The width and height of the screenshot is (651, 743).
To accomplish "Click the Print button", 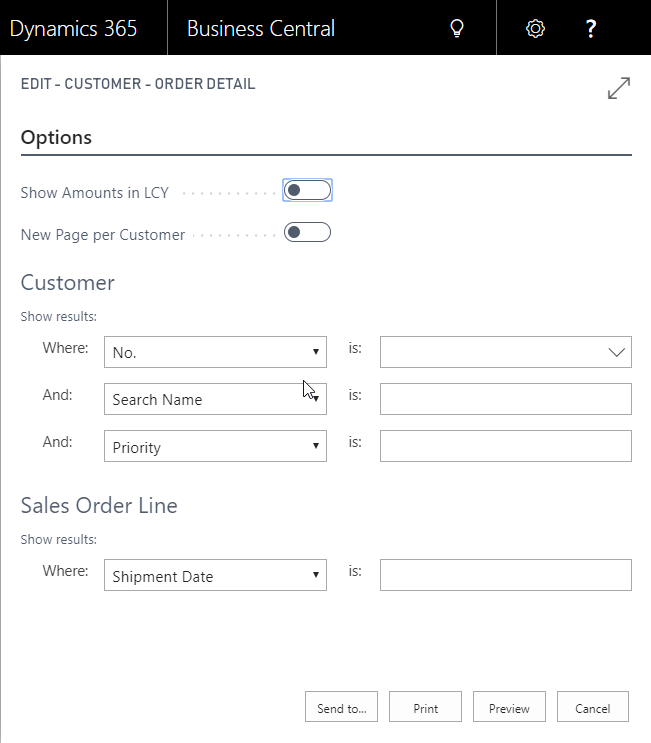I will tap(425, 707).
